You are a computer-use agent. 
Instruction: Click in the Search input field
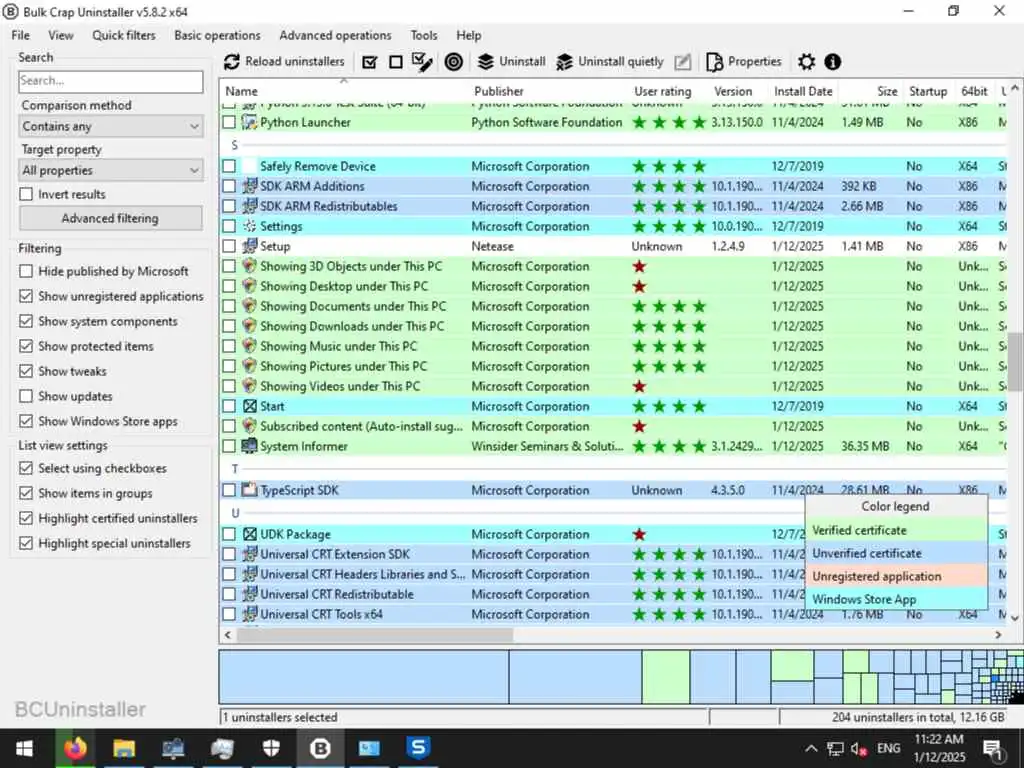click(110, 81)
